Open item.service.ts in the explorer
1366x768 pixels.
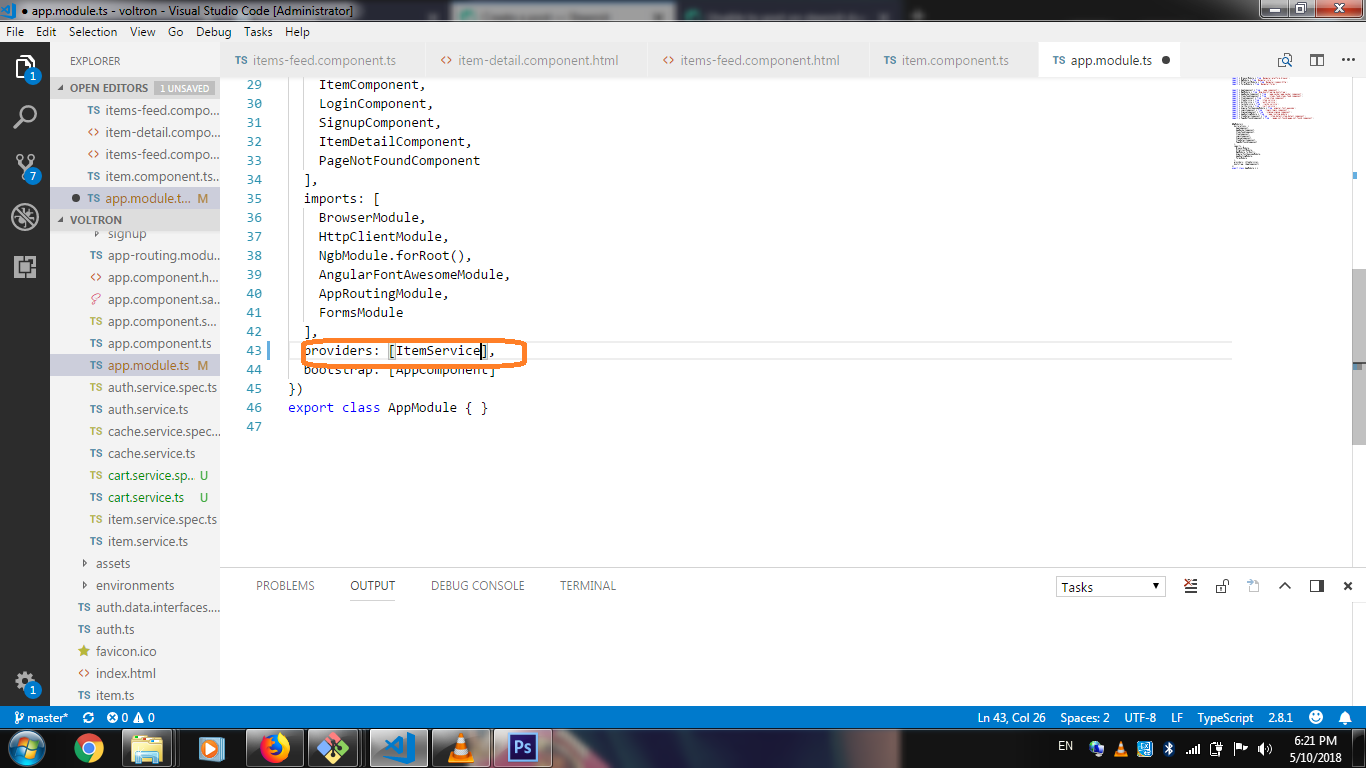[148, 541]
